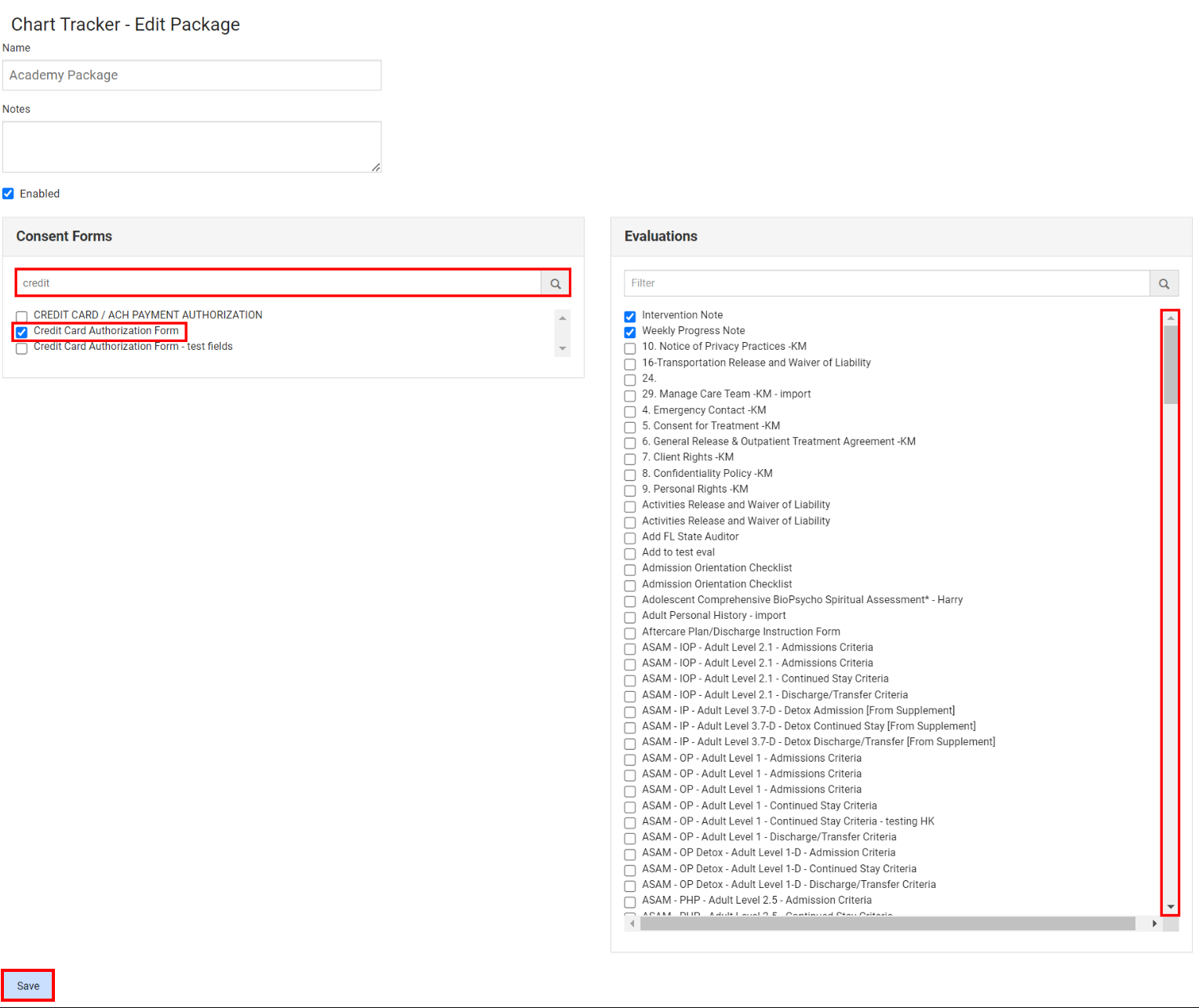Click the Evaluations vertical scrollbar thumb

tap(1170, 365)
